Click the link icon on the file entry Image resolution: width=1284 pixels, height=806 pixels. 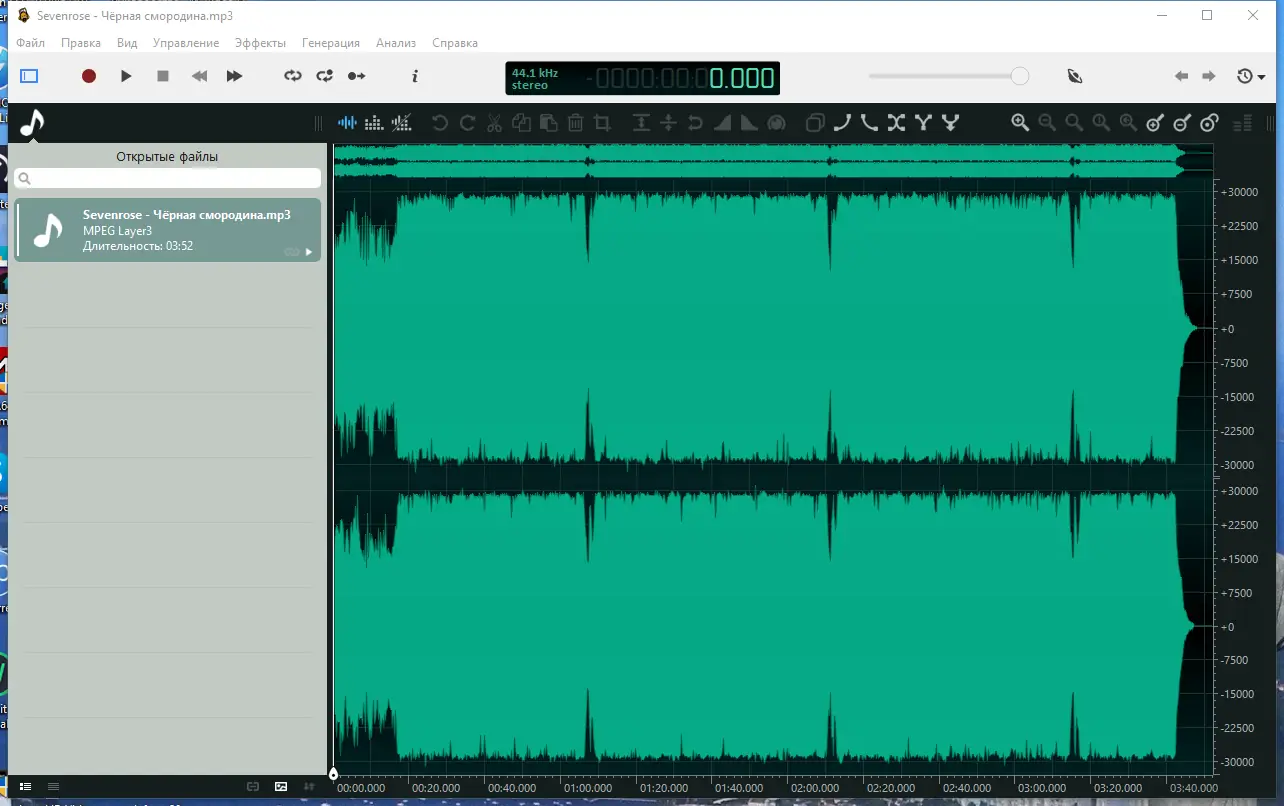[x=292, y=252]
